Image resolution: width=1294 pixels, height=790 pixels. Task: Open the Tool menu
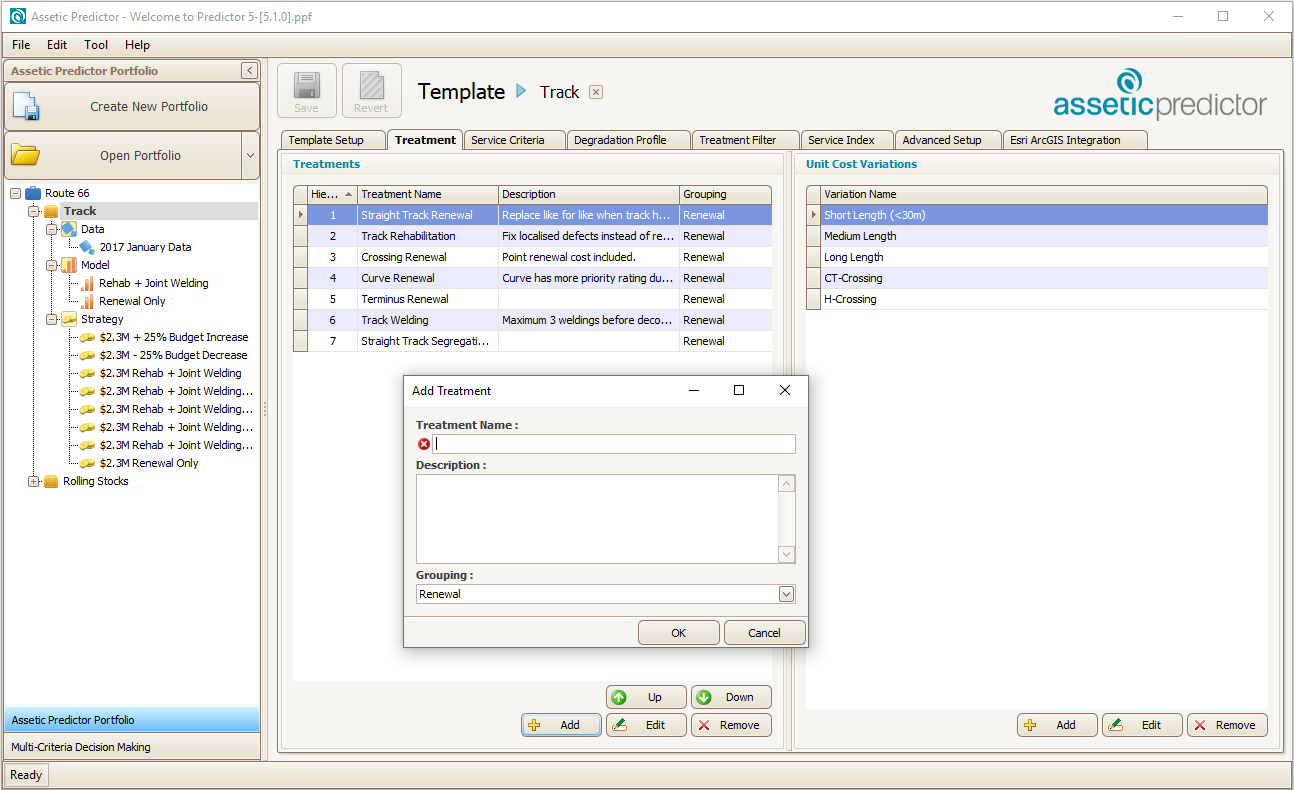pyautogui.click(x=96, y=45)
